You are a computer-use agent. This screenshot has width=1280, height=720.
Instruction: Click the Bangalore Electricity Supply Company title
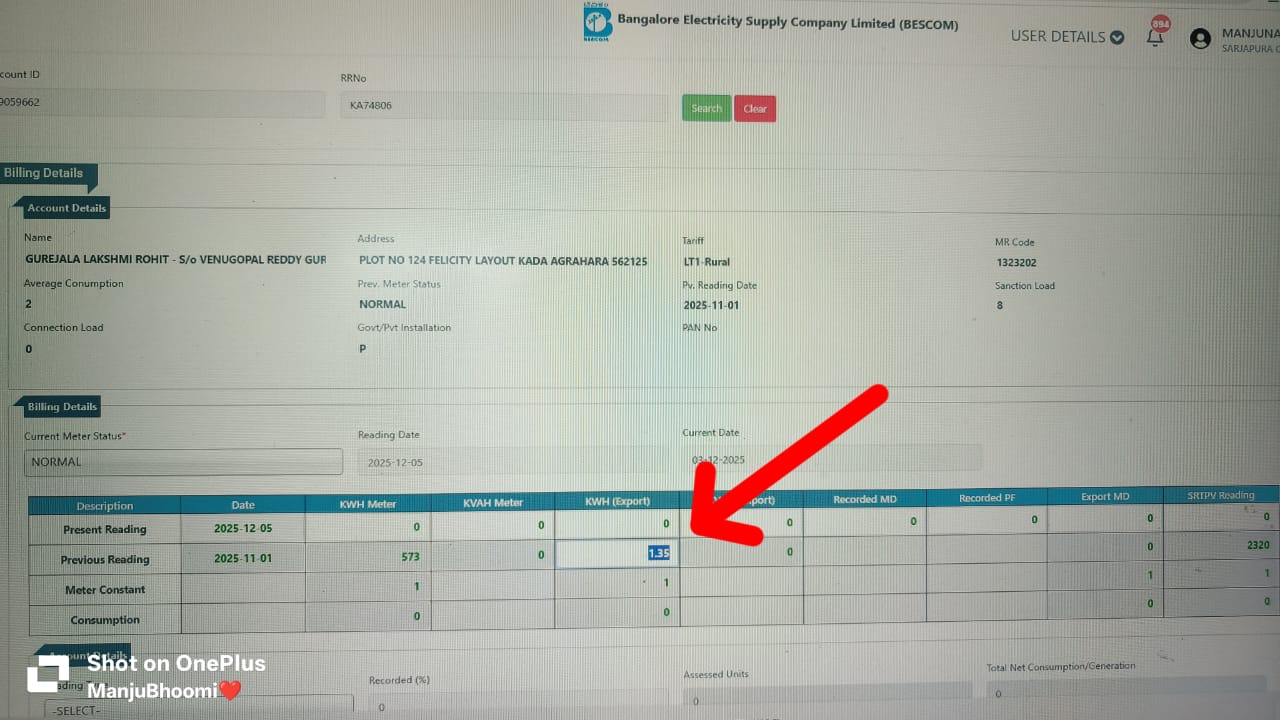tap(788, 21)
